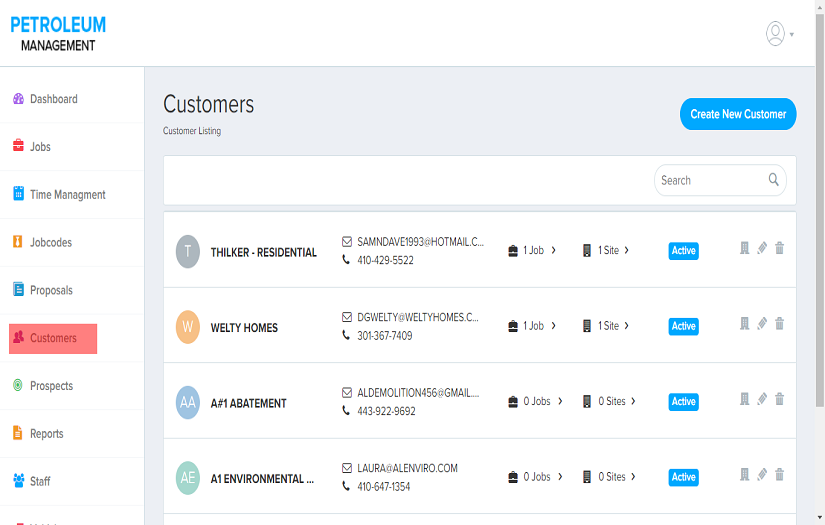Viewport: 825px width, 525px height.
Task: Go to Proposals in the sidebar menu
Action: 51,290
